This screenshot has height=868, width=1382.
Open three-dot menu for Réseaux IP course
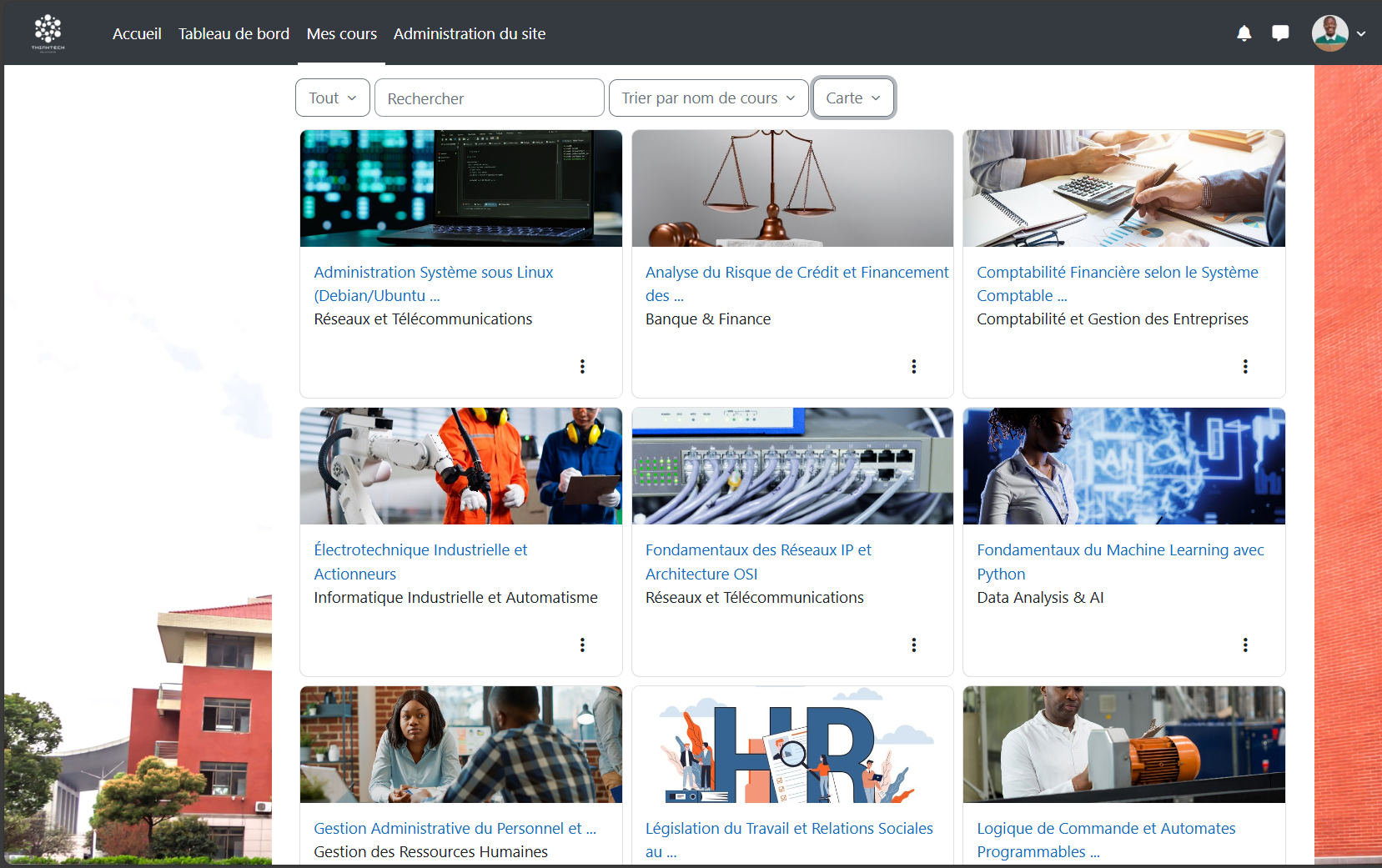913,645
